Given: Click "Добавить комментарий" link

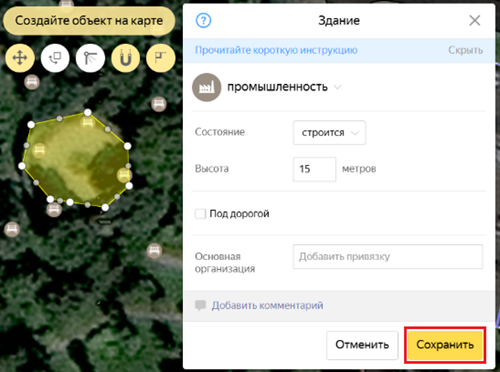Looking at the screenshot, I should point(267,305).
